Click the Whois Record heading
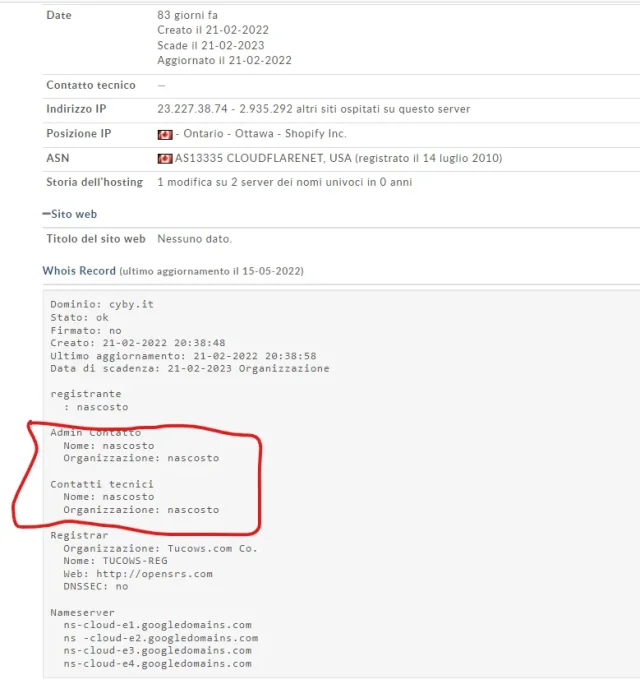Image resolution: width=640 pixels, height=698 pixels. point(79,271)
